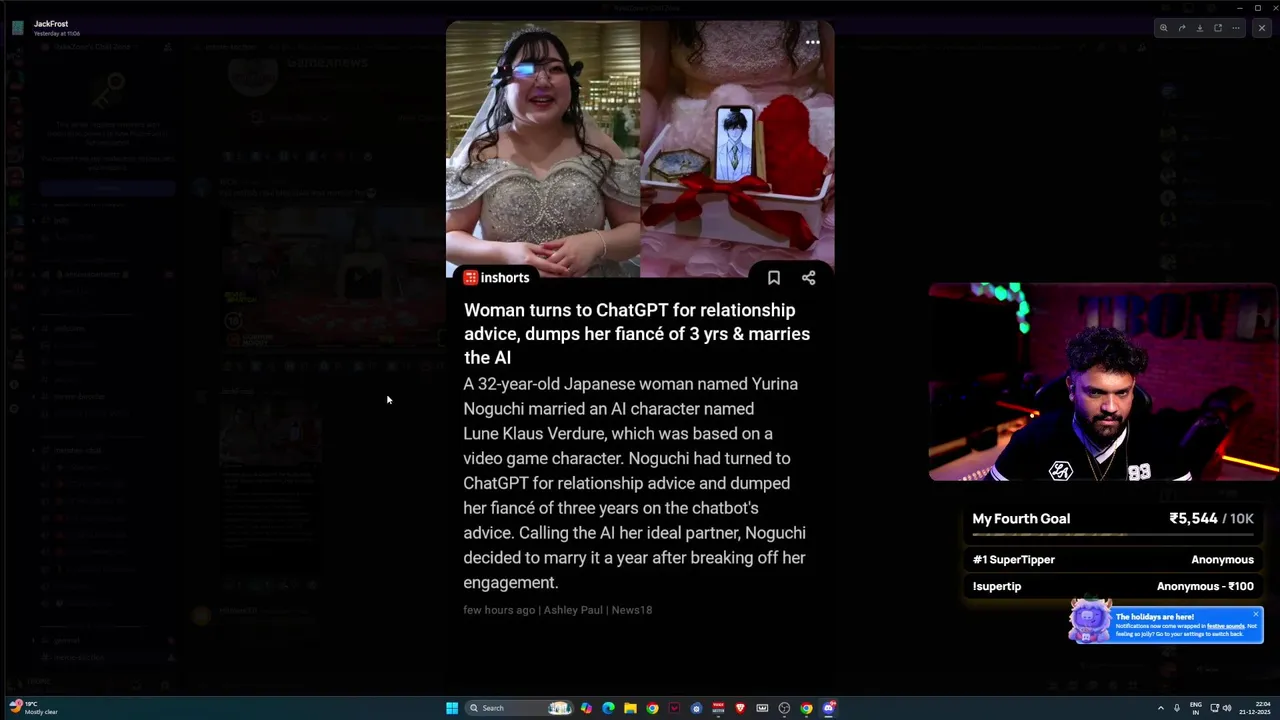Open the round OBS-style taskbar icon

tap(784, 708)
